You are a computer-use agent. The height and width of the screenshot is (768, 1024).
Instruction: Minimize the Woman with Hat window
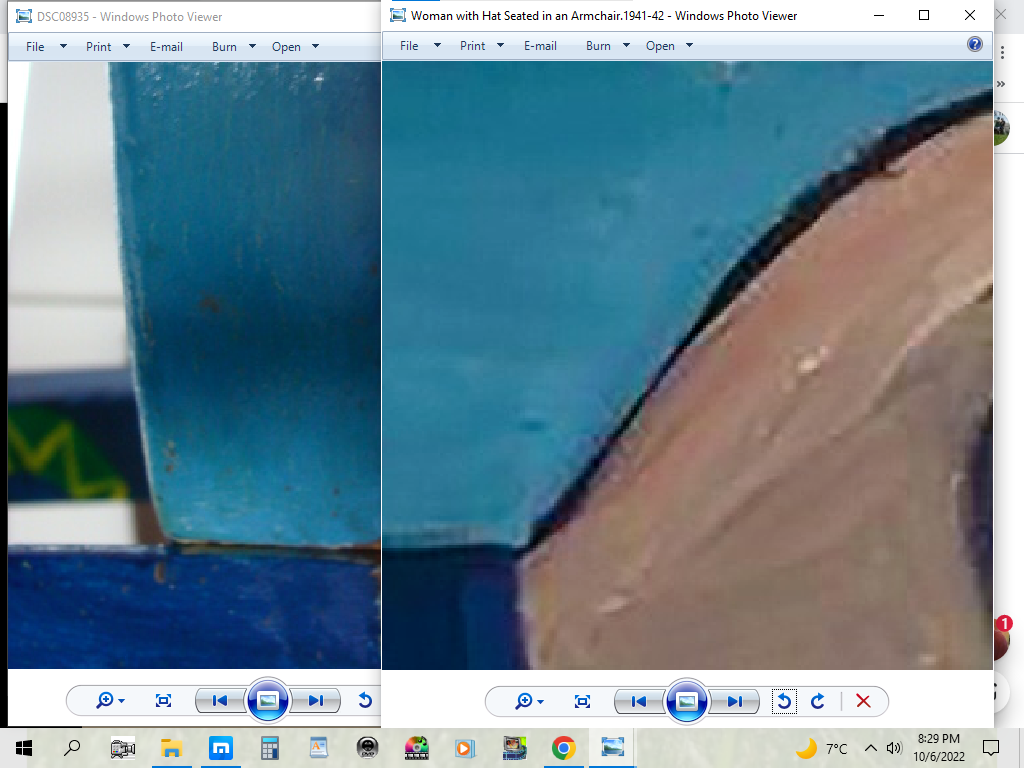[x=879, y=15]
